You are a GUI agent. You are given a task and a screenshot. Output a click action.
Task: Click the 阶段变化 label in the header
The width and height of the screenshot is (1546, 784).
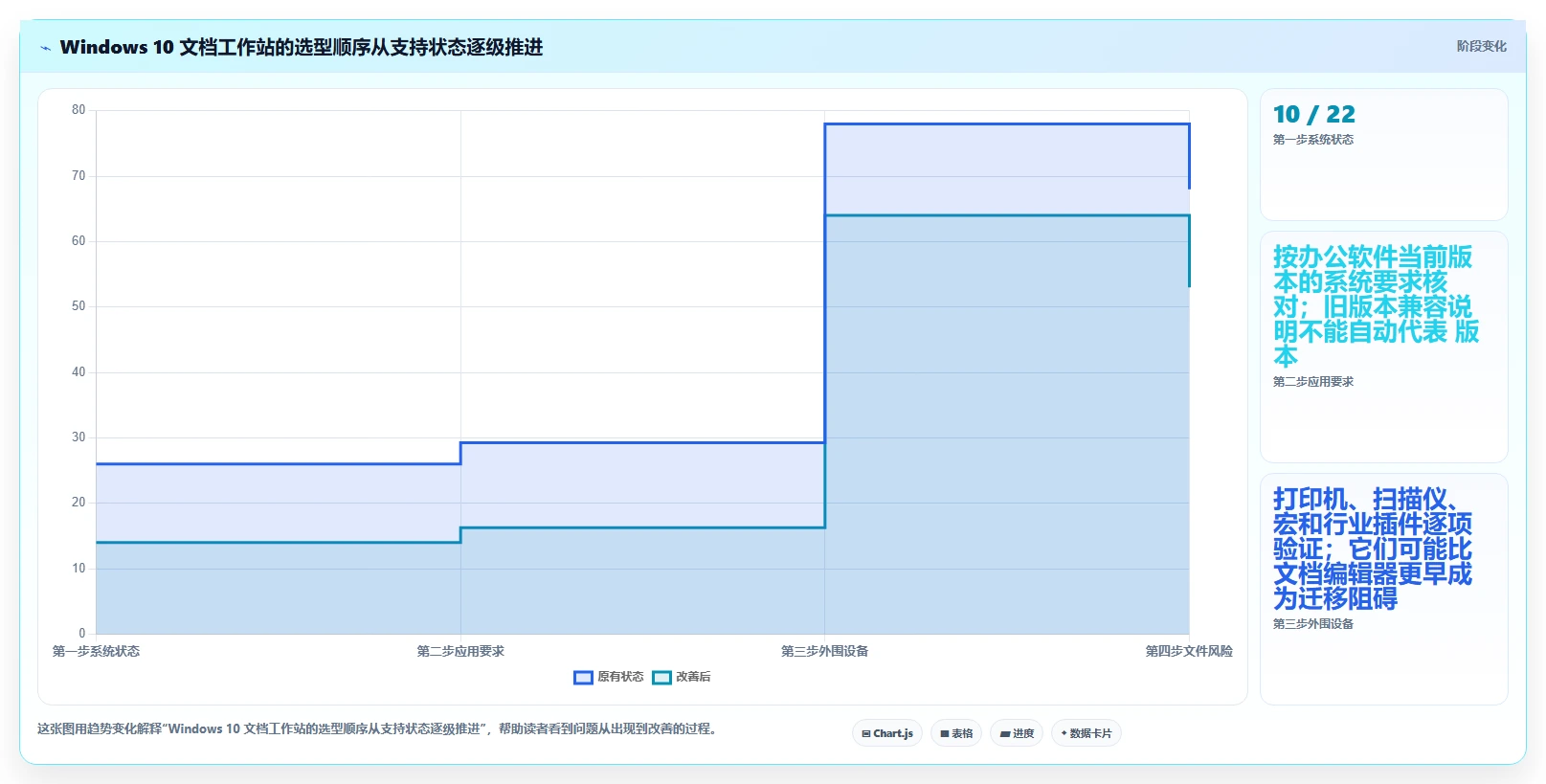pos(1481,46)
